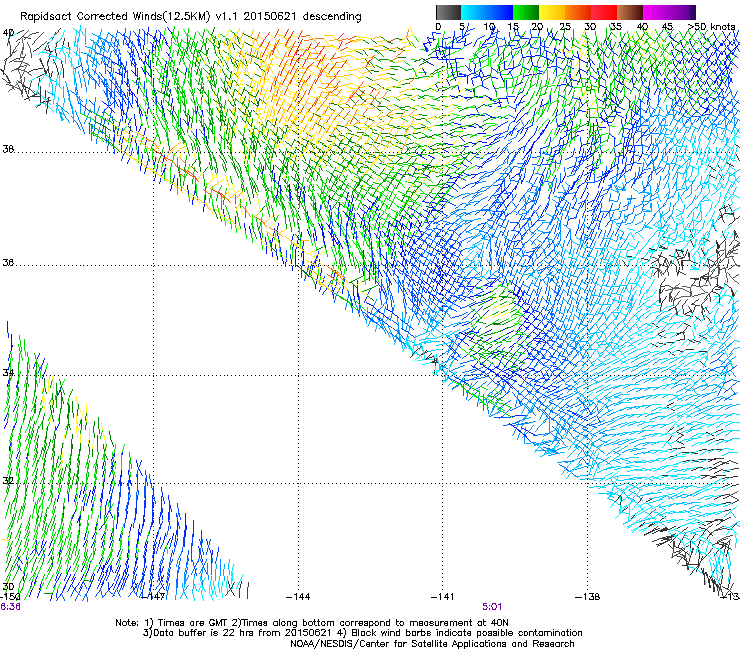Click '35' label under the color scale
740x650 pixels.
click(x=616, y=26)
